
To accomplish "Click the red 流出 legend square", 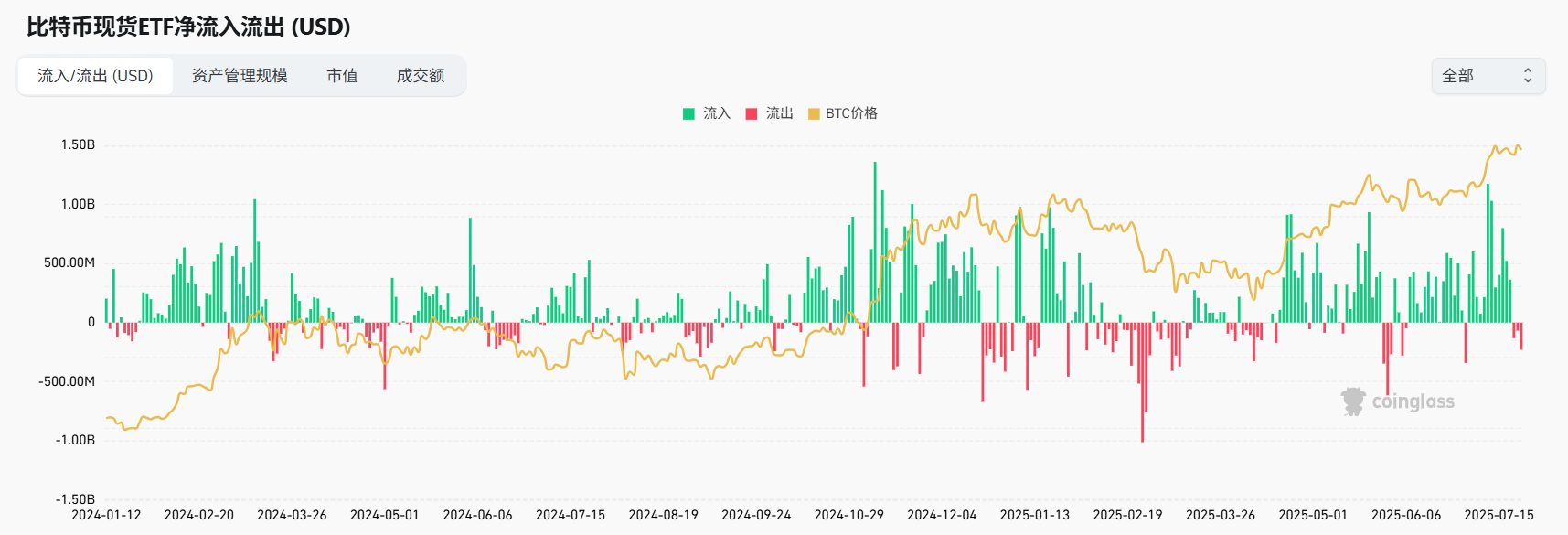I will [752, 113].
